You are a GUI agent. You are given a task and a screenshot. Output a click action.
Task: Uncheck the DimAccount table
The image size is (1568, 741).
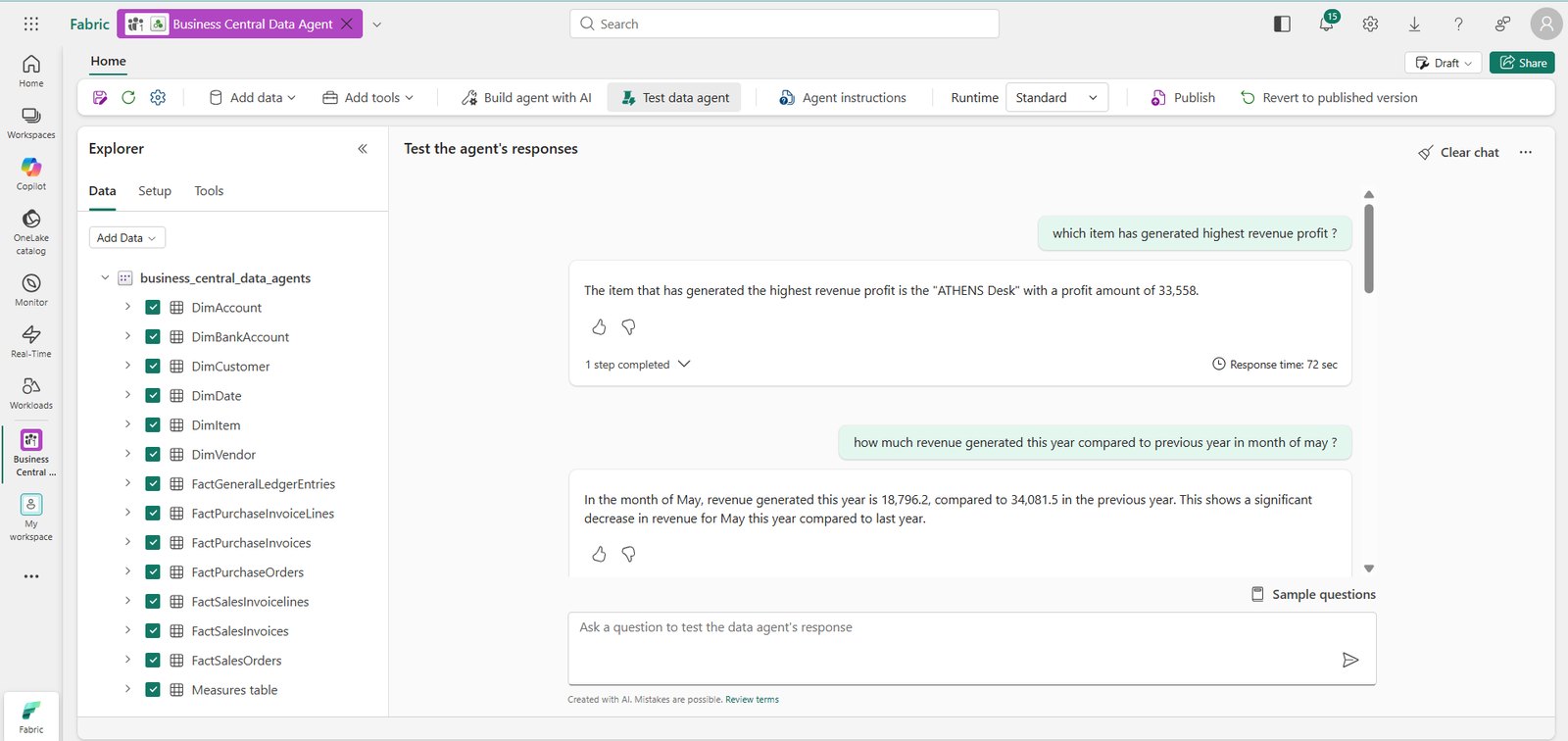pyautogui.click(x=153, y=307)
